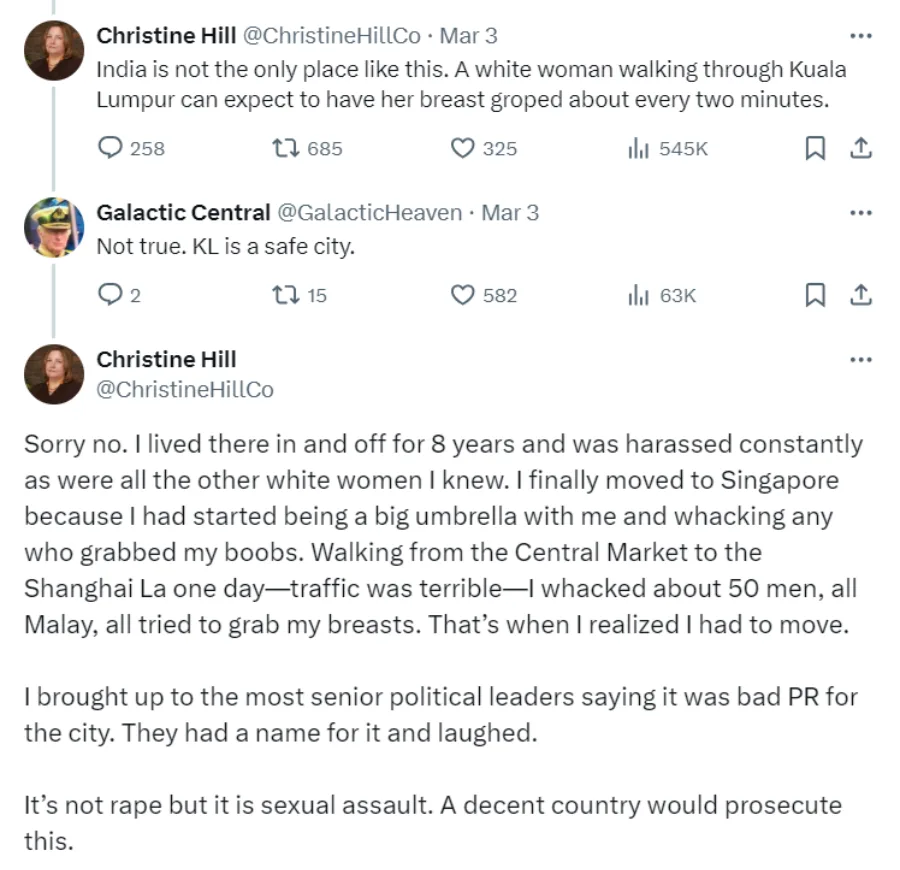Viewport: 900px width, 870px height.
Task: Like the tweet with 325 likes
Action: point(461,148)
